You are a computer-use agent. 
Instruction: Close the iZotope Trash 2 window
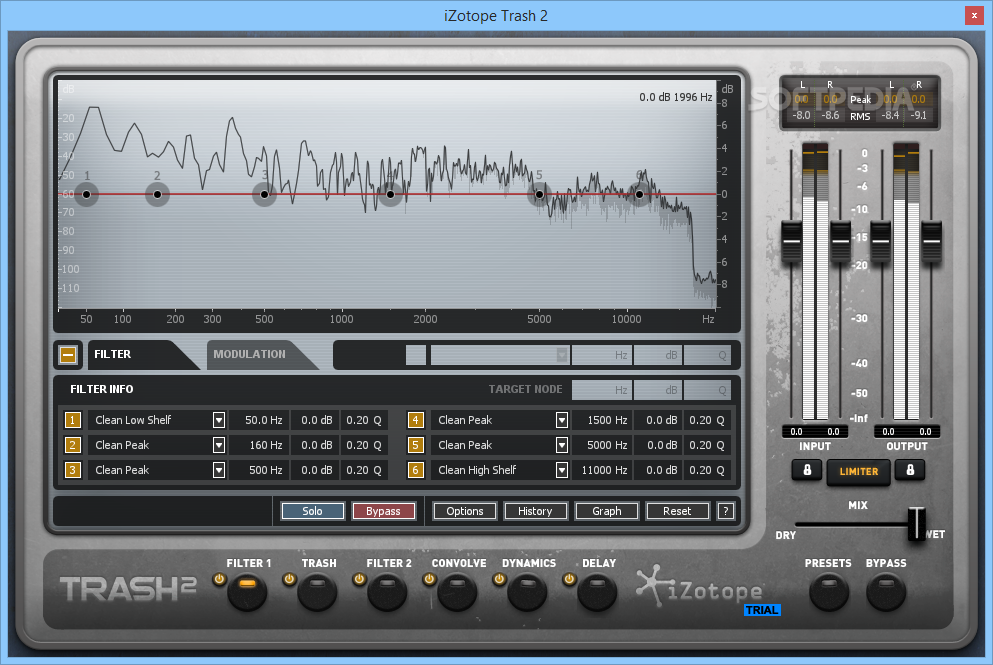point(974,16)
